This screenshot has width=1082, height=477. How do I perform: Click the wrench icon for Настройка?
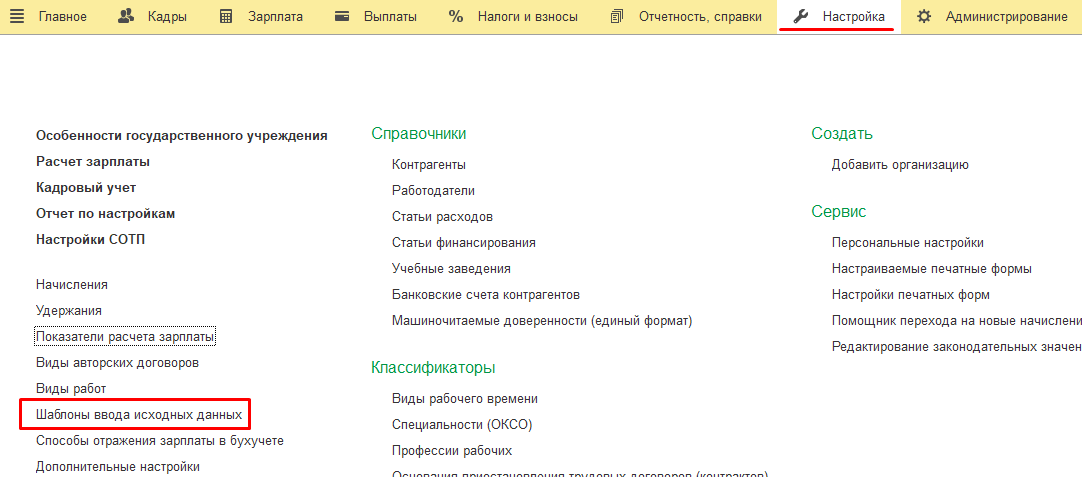[x=800, y=17]
